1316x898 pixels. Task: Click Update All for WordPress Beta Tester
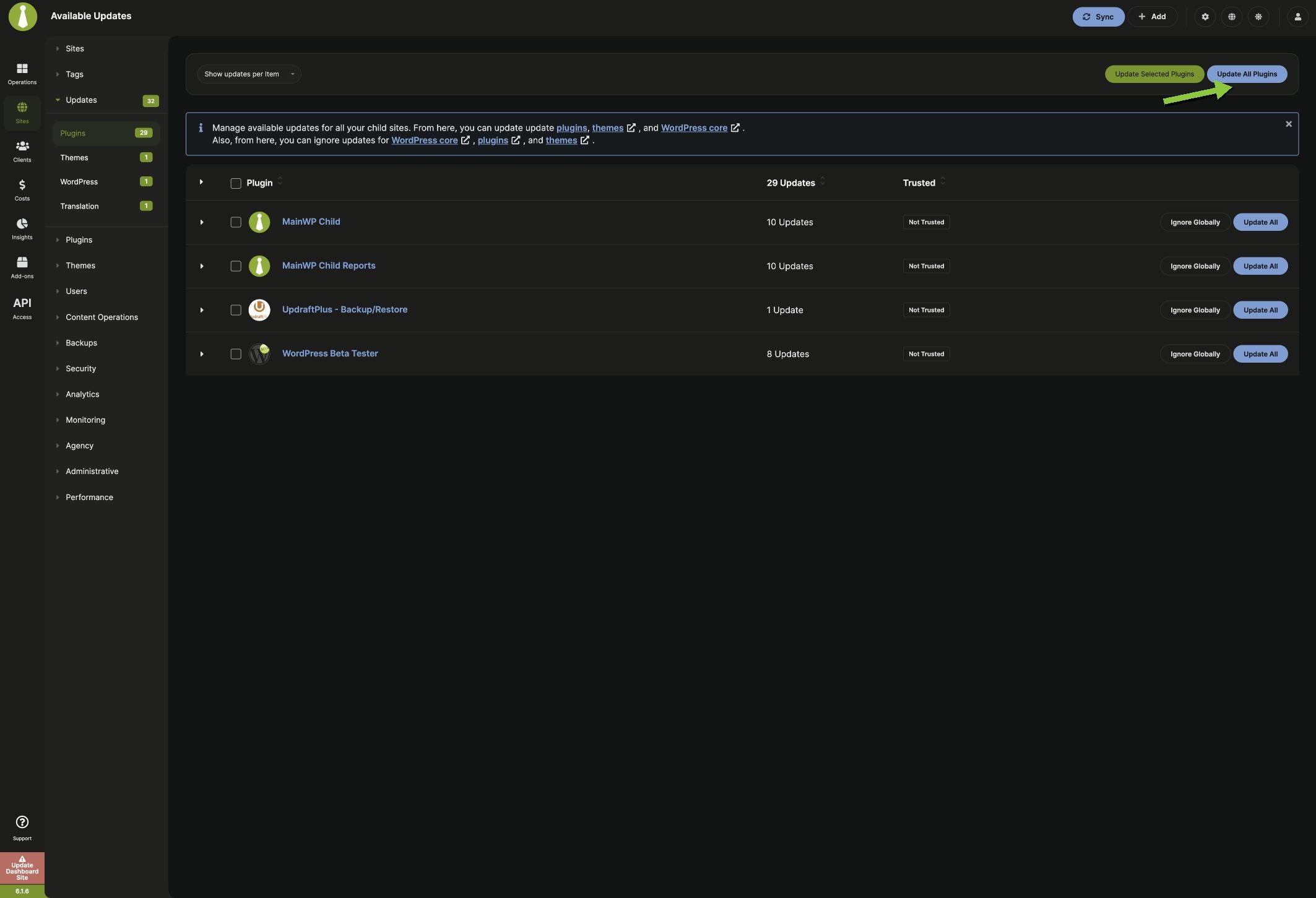(x=1260, y=354)
